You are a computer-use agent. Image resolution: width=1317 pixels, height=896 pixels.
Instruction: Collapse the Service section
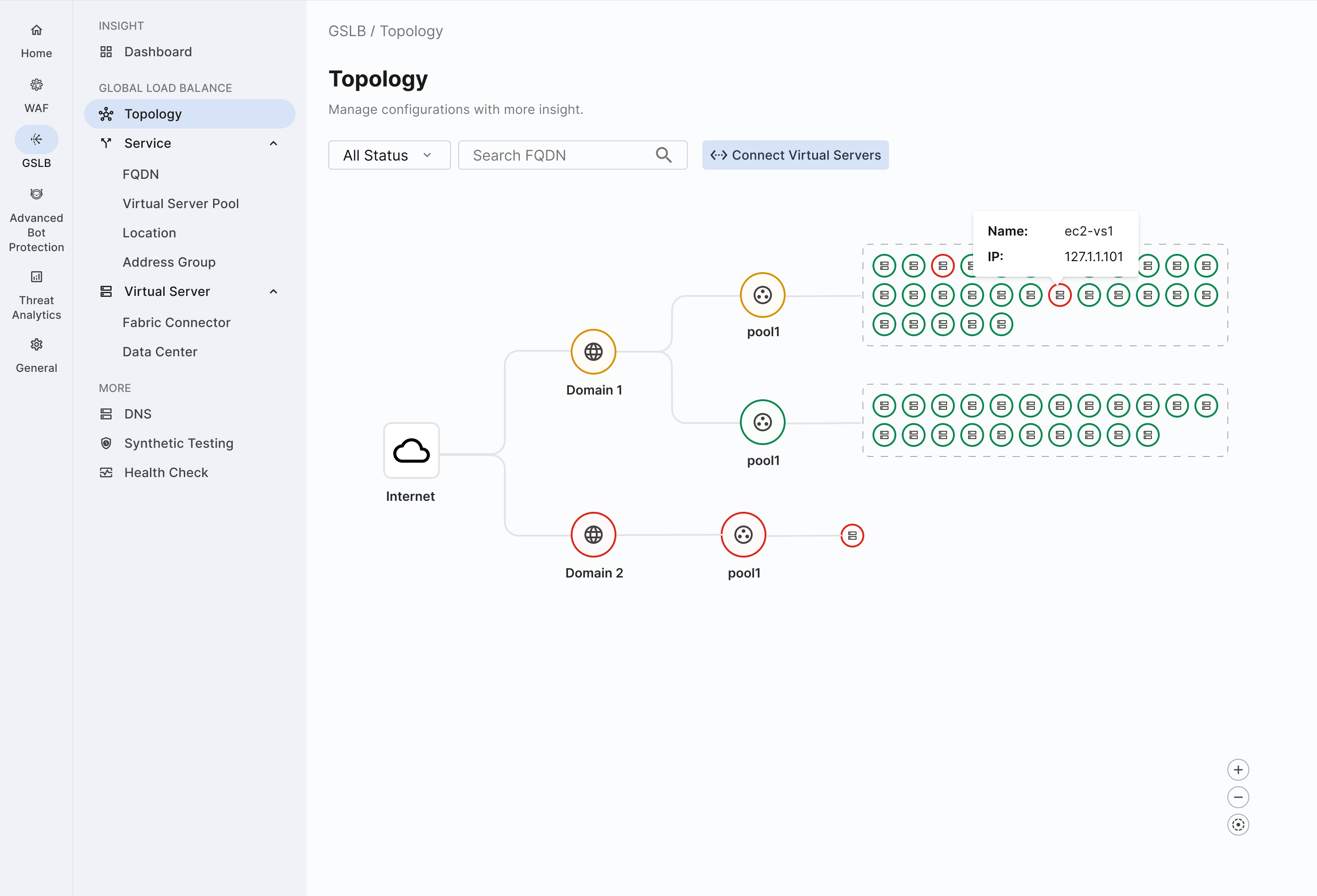click(x=274, y=143)
